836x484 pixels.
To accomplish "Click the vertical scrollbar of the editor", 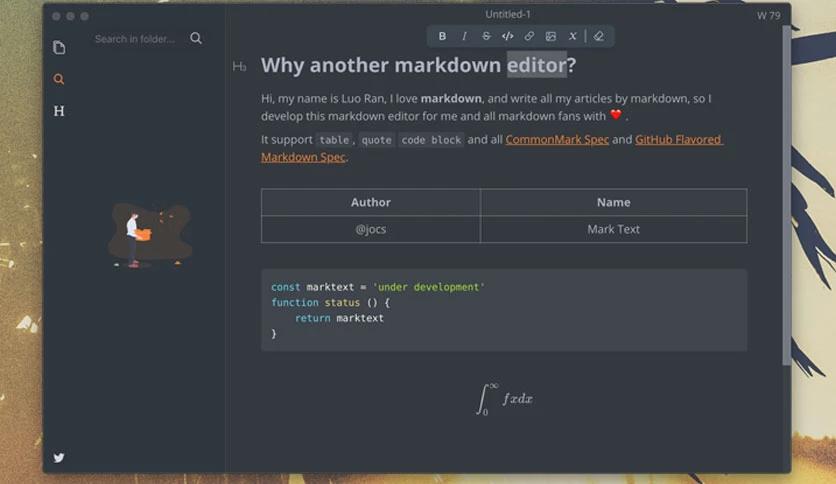I will pyautogui.click(x=787, y=195).
